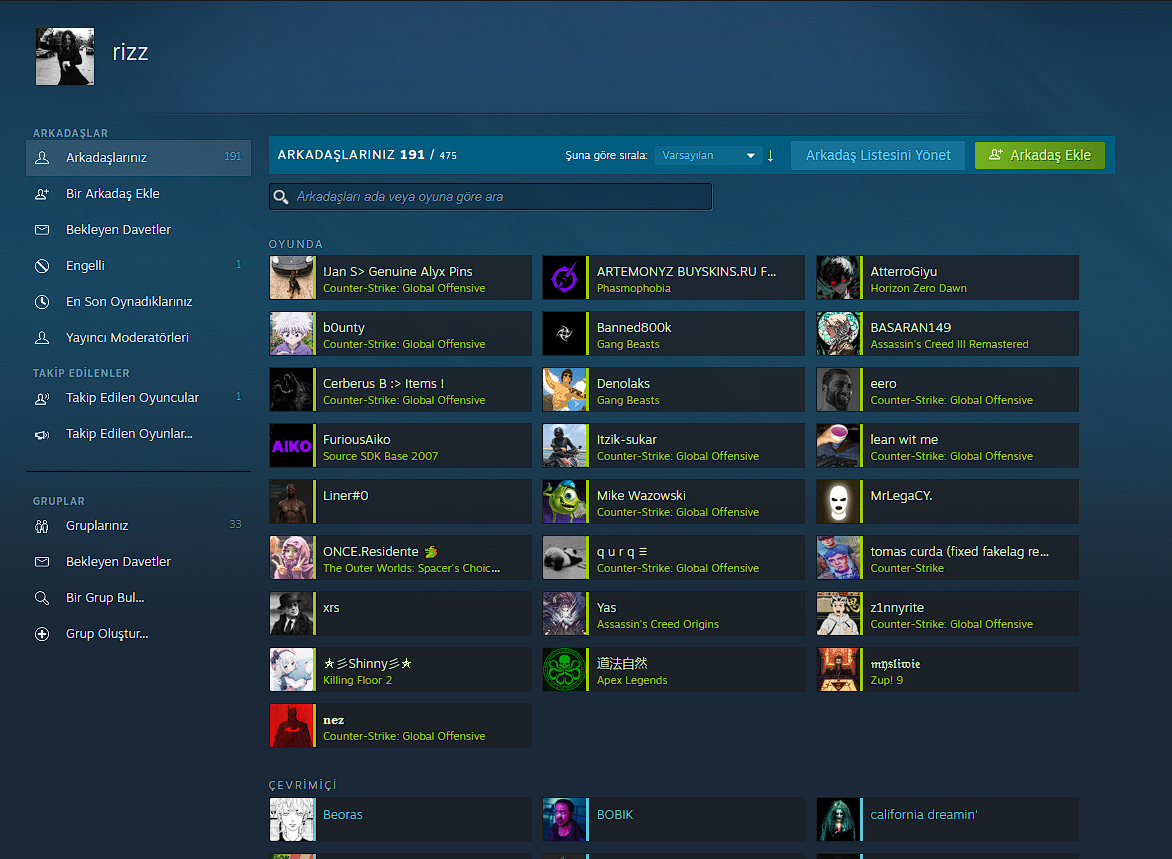Open Banned800k friend avatar

click(565, 333)
